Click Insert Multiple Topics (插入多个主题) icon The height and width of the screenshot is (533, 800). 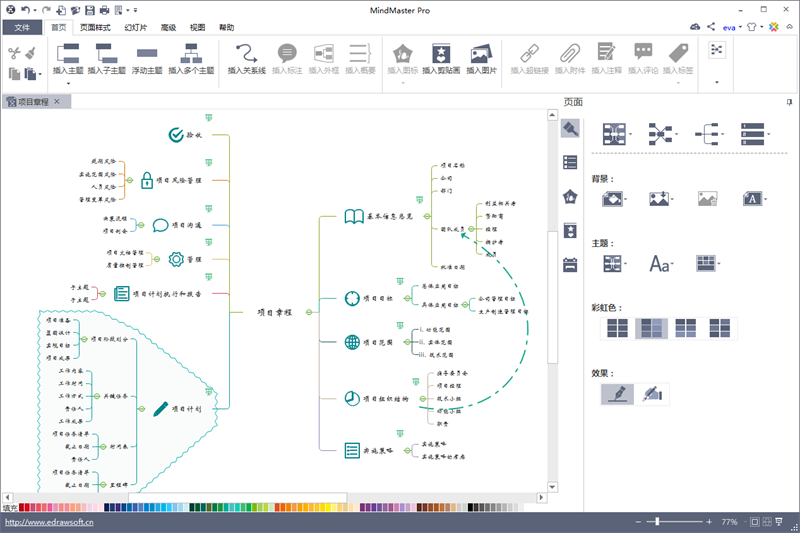pyautogui.click(x=191, y=53)
